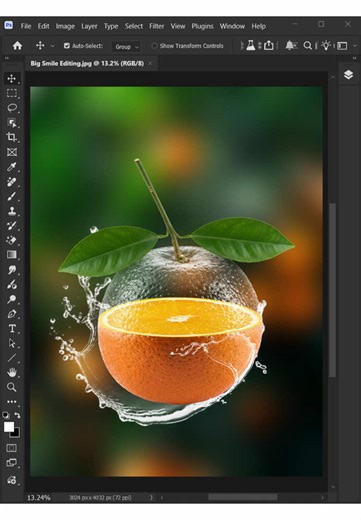Image resolution: width=361 pixels, height=520 pixels.
Task: Enable Show Transform Controls checkbox
Action: click(x=154, y=46)
